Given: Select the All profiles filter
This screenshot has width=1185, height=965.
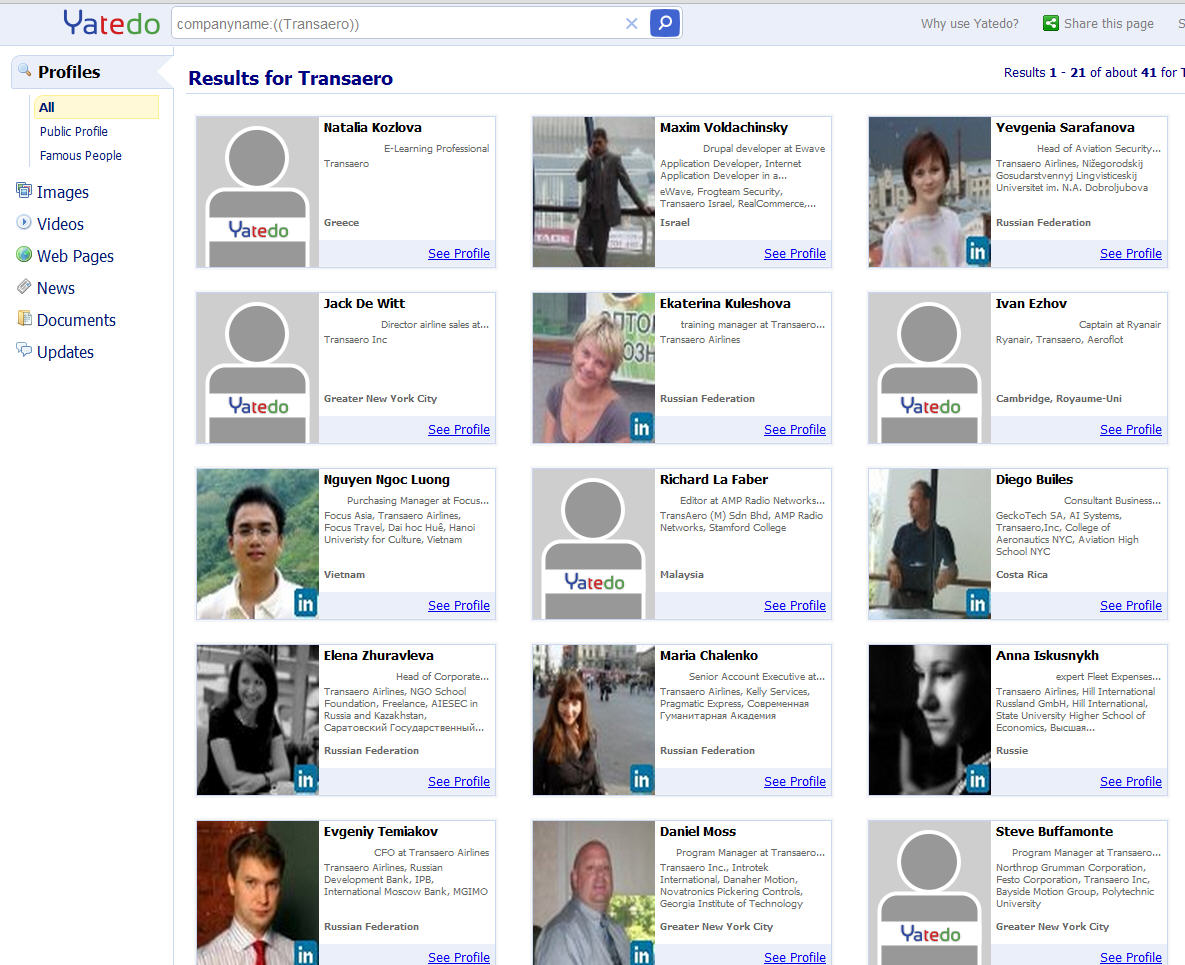Looking at the screenshot, I should (96, 107).
